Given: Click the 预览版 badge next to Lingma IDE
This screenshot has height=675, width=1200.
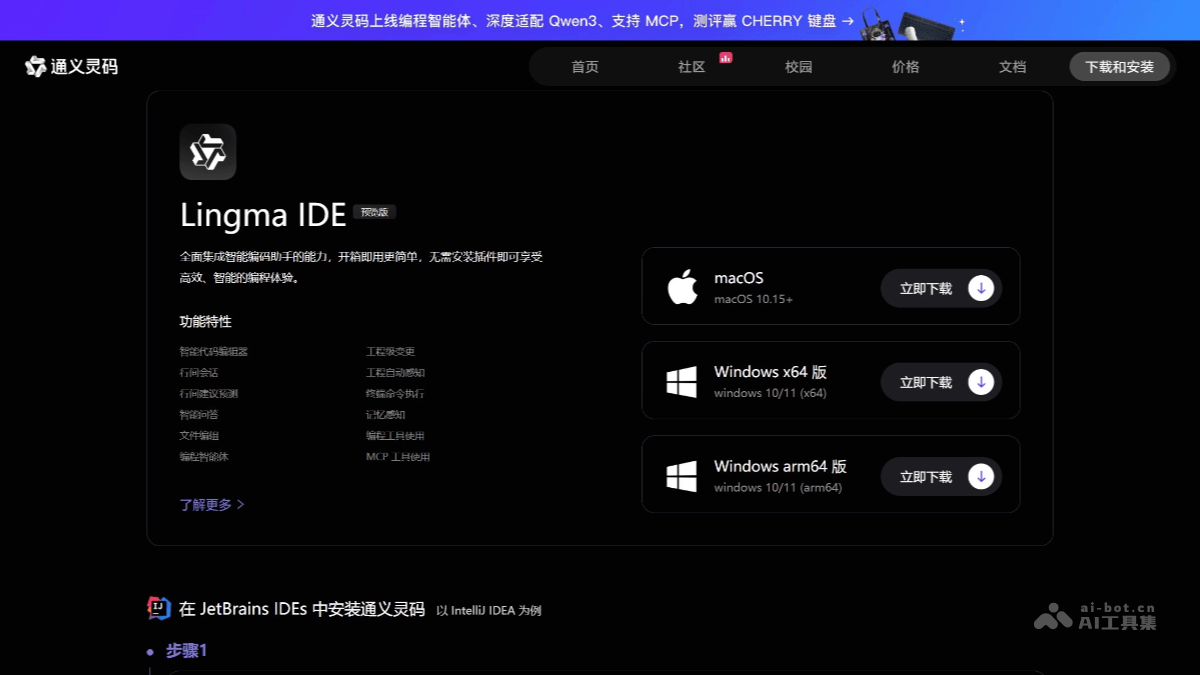Looking at the screenshot, I should click(374, 212).
